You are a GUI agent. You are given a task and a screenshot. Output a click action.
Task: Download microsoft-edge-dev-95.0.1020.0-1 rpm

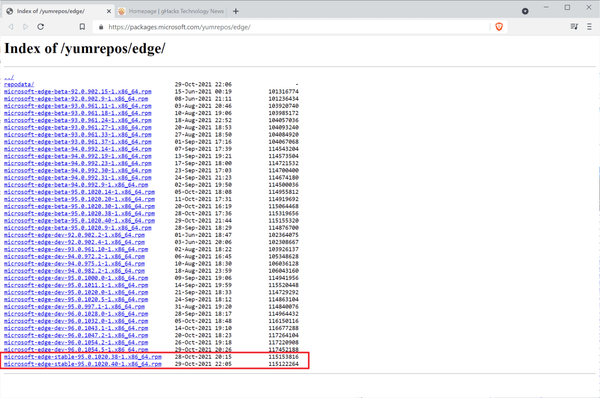click(76, 292)
